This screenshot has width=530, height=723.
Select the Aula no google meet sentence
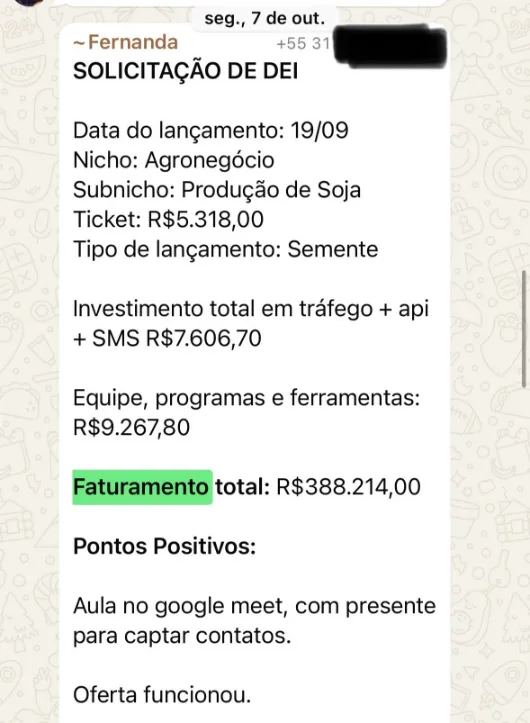(254, 621)
